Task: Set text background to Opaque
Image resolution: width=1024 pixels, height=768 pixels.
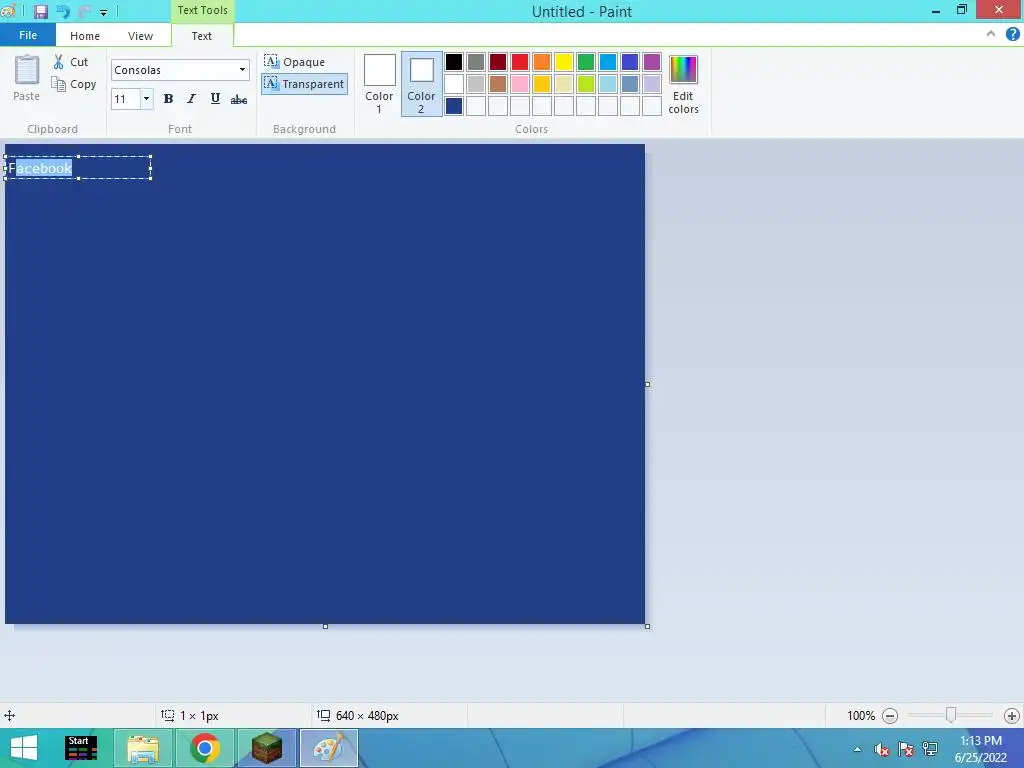Action: click(x=295, y=62)
